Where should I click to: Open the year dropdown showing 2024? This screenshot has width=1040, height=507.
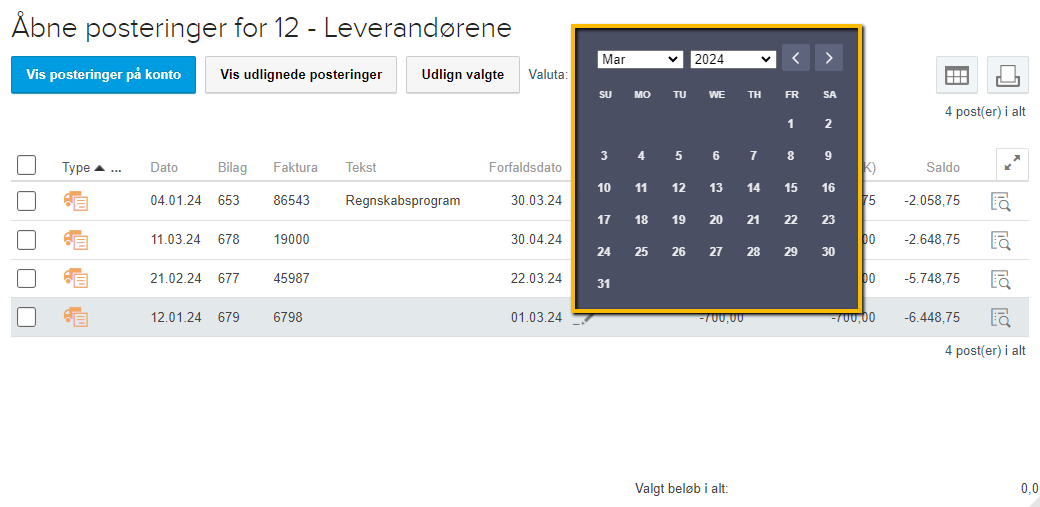733,60
